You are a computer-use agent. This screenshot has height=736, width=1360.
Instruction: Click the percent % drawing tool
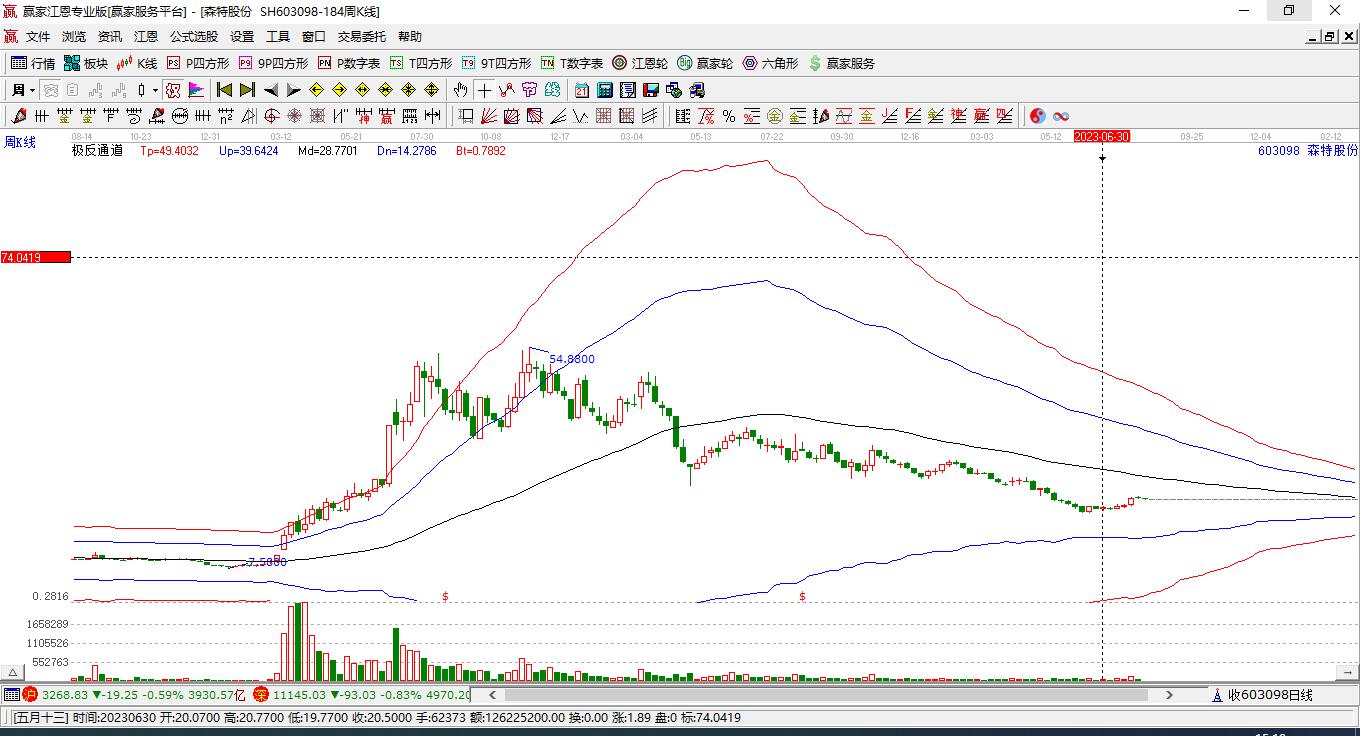point(729,116)
